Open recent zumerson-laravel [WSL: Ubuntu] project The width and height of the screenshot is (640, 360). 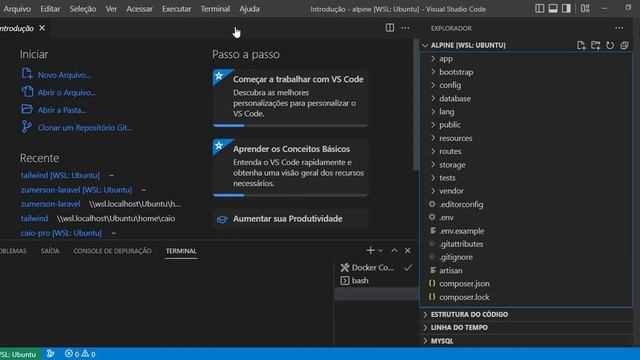click(76, 190)
